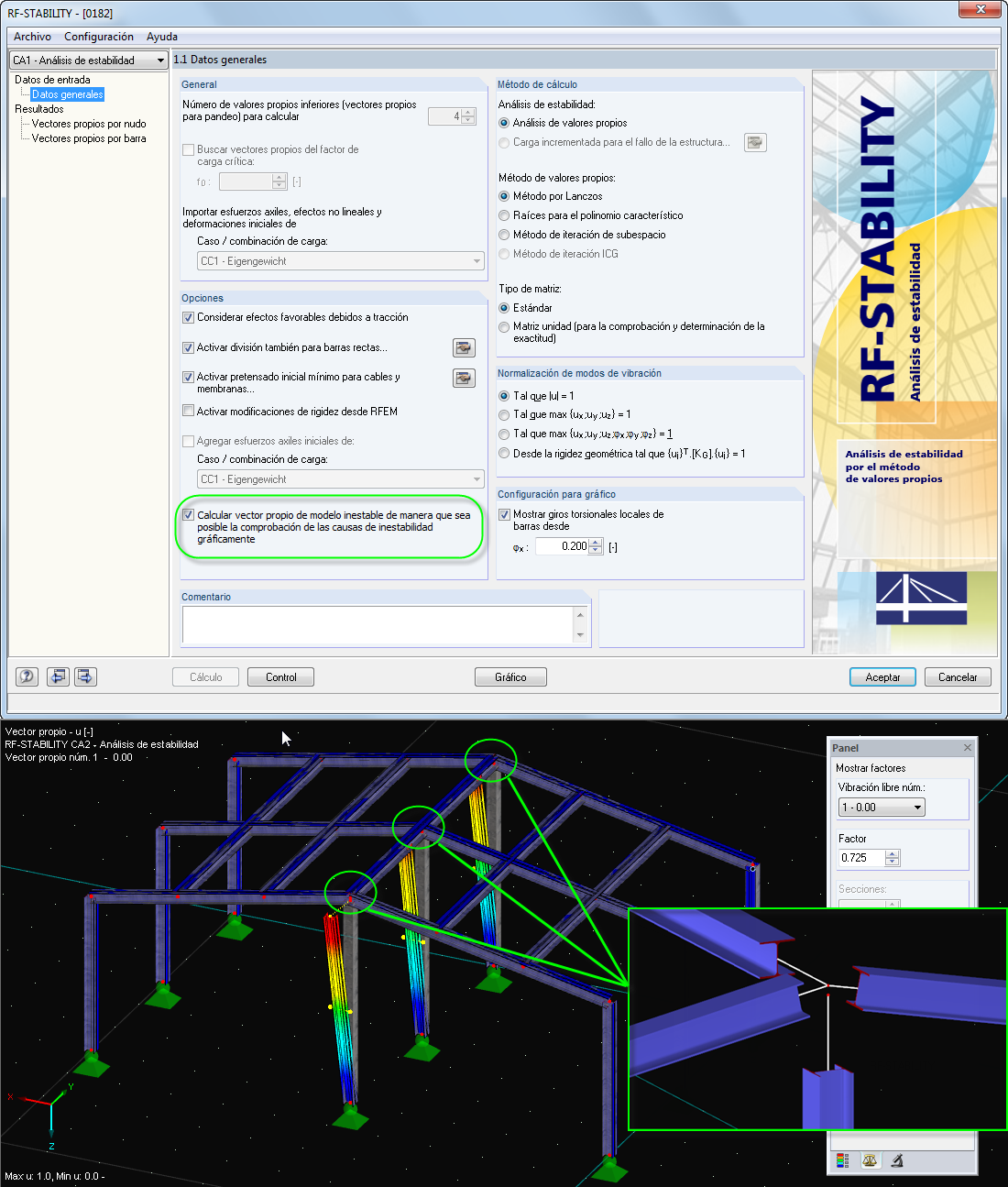Viewport: 1008px width, 1187px height.
Task: Jump to next window using right arrow icon
Action: tap(84, 676)
